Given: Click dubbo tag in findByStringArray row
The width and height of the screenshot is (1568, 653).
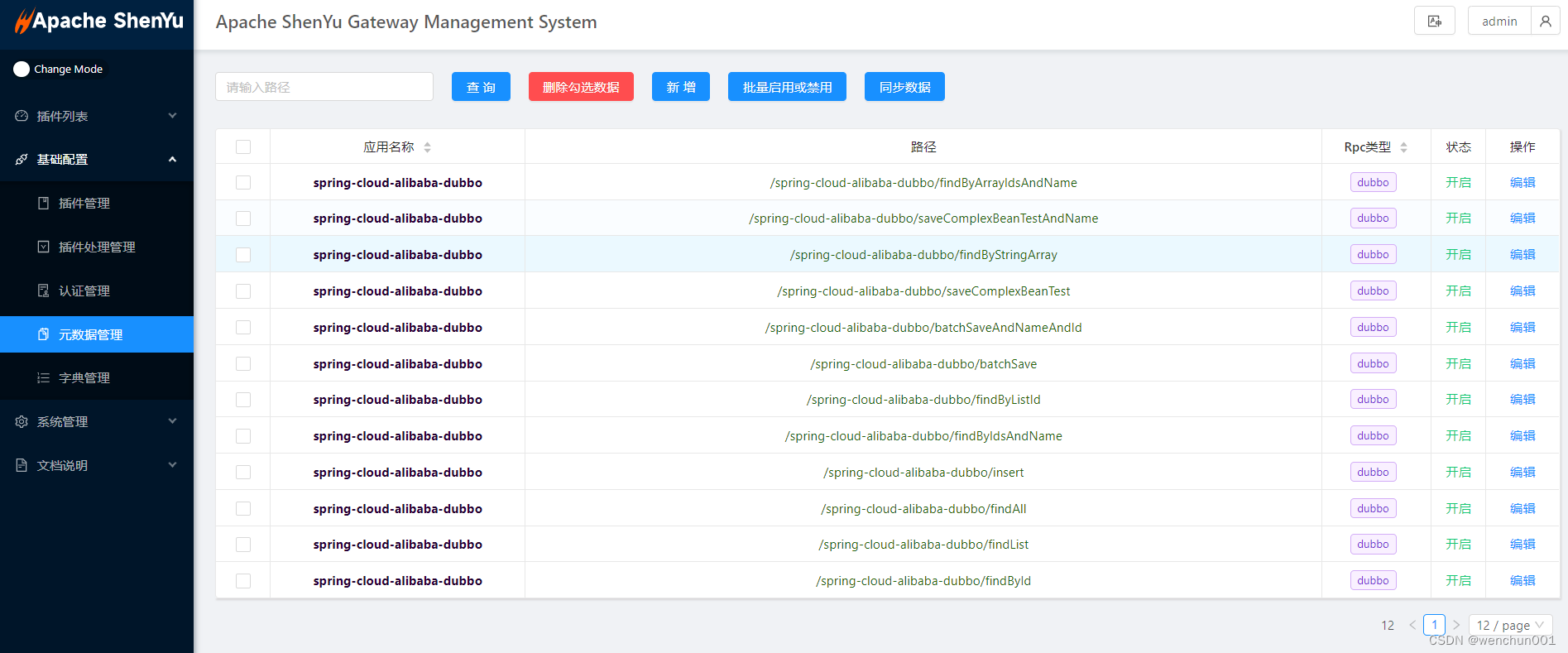Looking at the screenshot, I should [1373, 255].
